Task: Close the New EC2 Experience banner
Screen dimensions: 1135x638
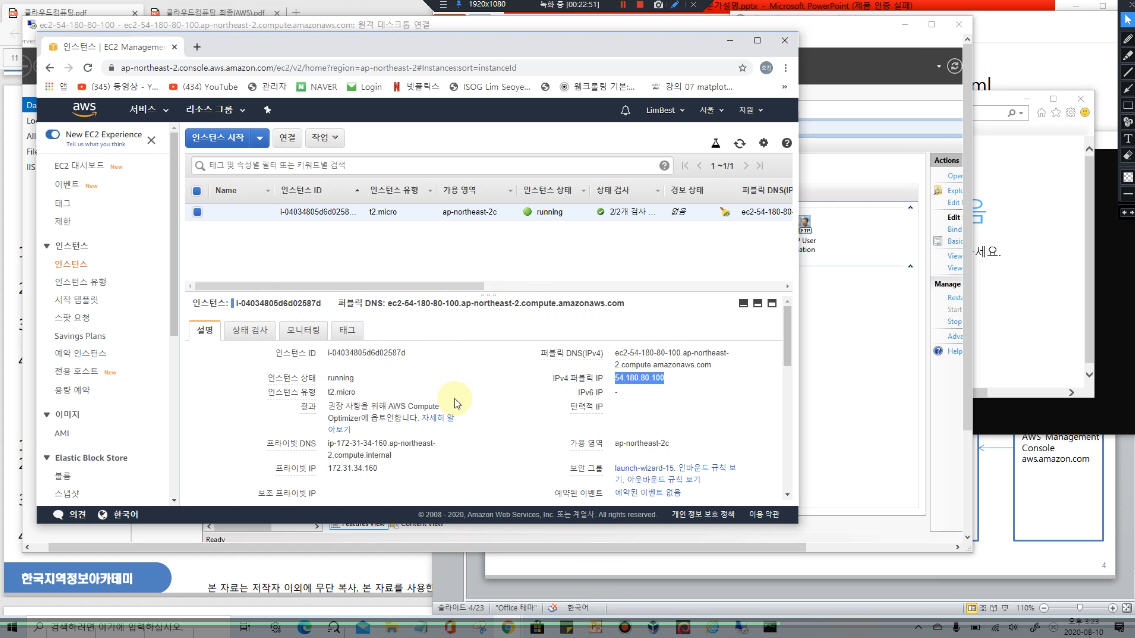Action: [x=151, y=140]
